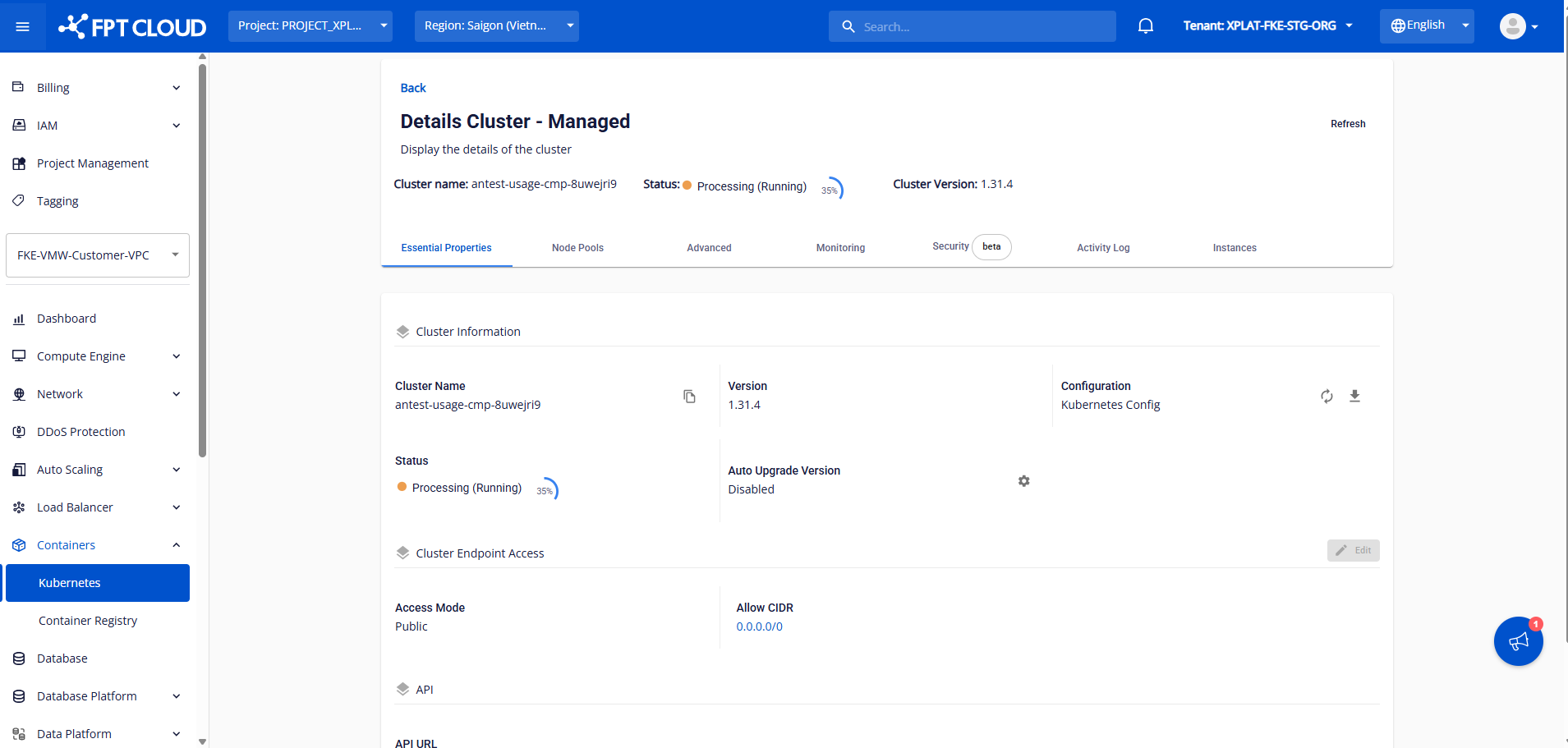The height and width of the screenshot is (748, 1568).
Task: Open Container Registry in the sidebar
Action: tap(88, 621)
